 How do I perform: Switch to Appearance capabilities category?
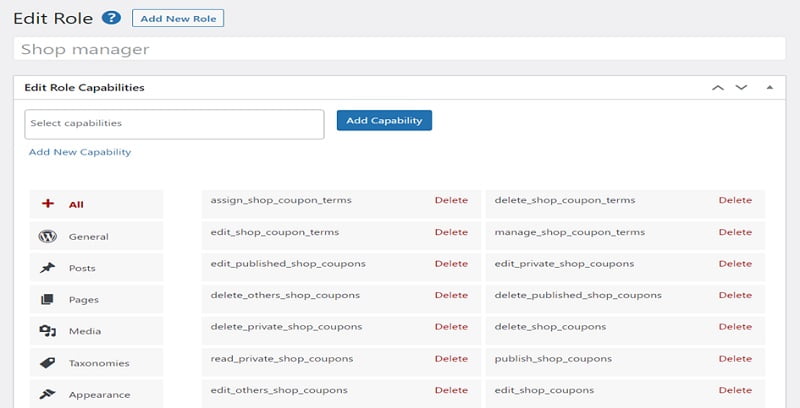pyautogui.click(x=96, y=394)
